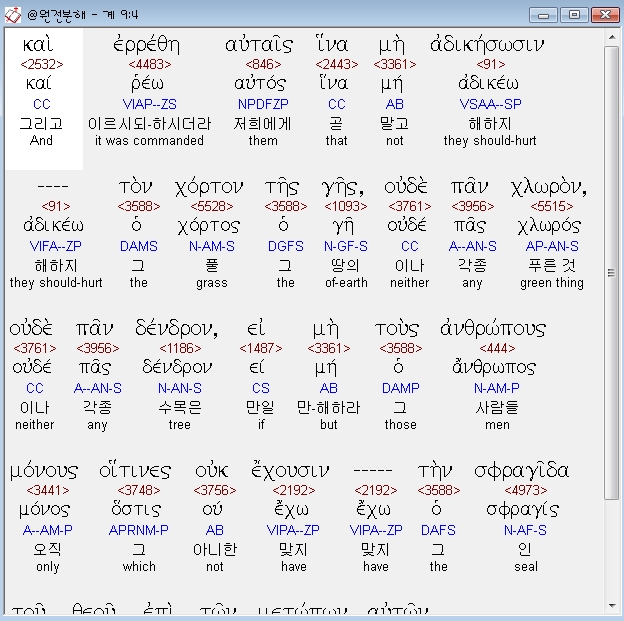Click the parsing code APRNM-P
This screenshot has height=621, width=624.
[139, 530]
